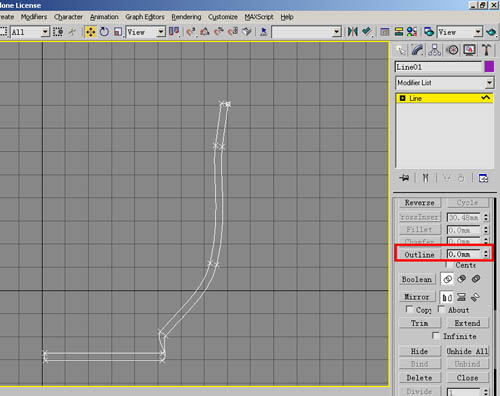Open the Schematic View icon

click(399, 32)
